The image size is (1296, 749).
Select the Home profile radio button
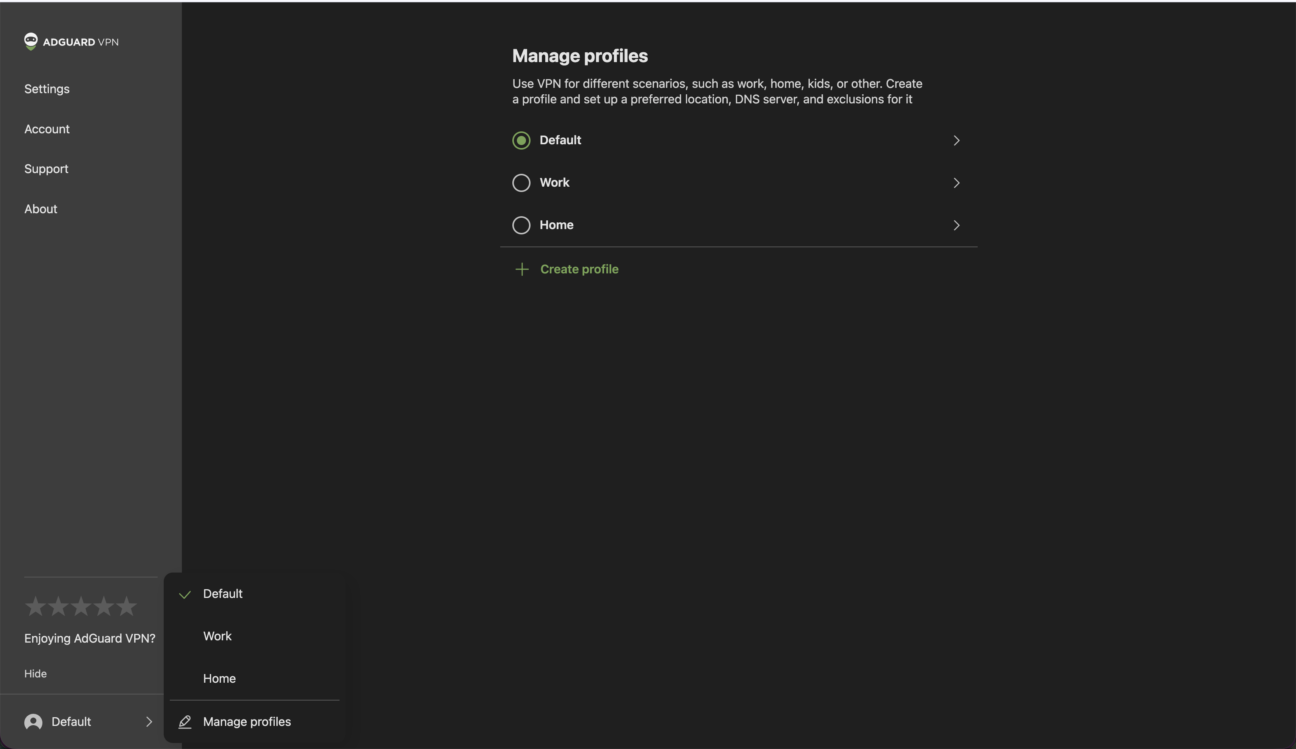pos(521,225)
